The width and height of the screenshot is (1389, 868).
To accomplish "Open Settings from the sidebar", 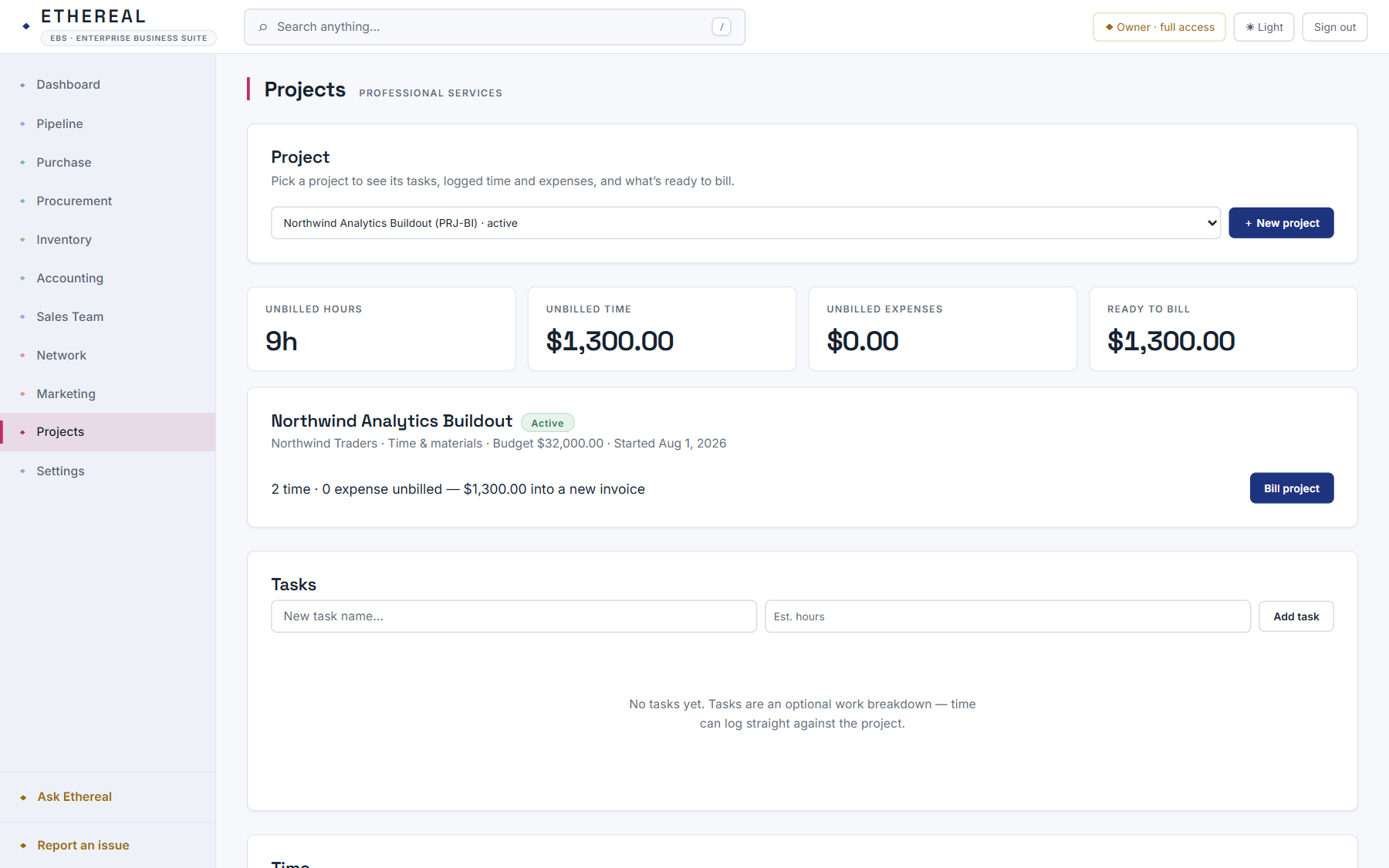I will 107,471.
